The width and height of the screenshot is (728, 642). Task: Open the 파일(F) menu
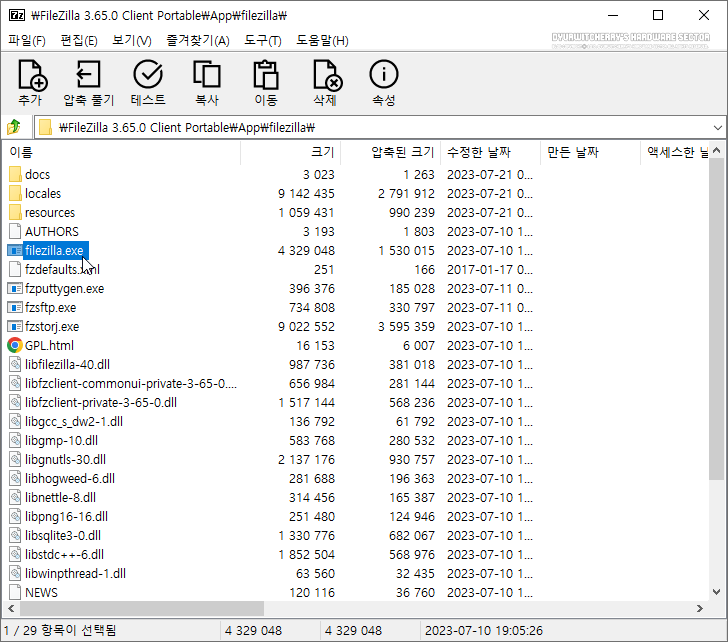[x=27, y=41]
